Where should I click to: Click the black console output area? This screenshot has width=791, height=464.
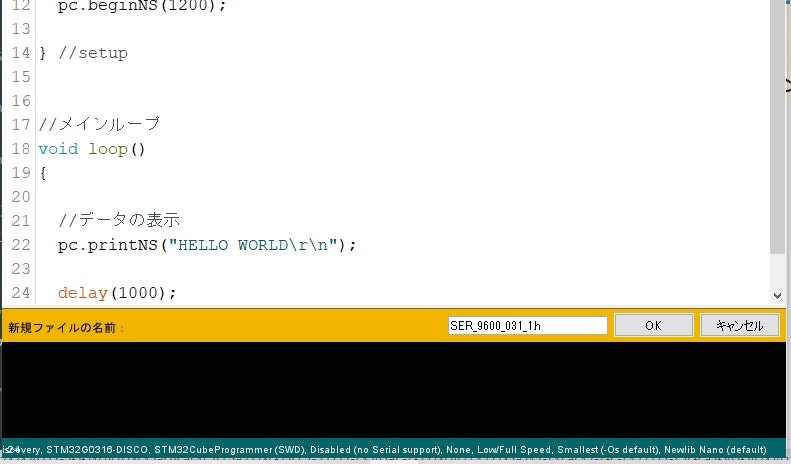[x=393, y=390]
